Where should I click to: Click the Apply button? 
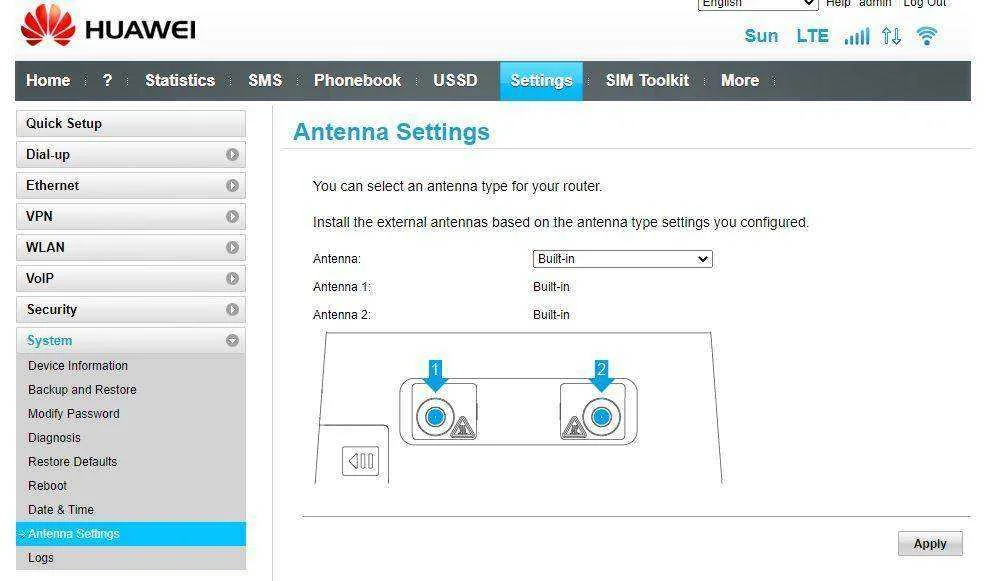point(930,543)
